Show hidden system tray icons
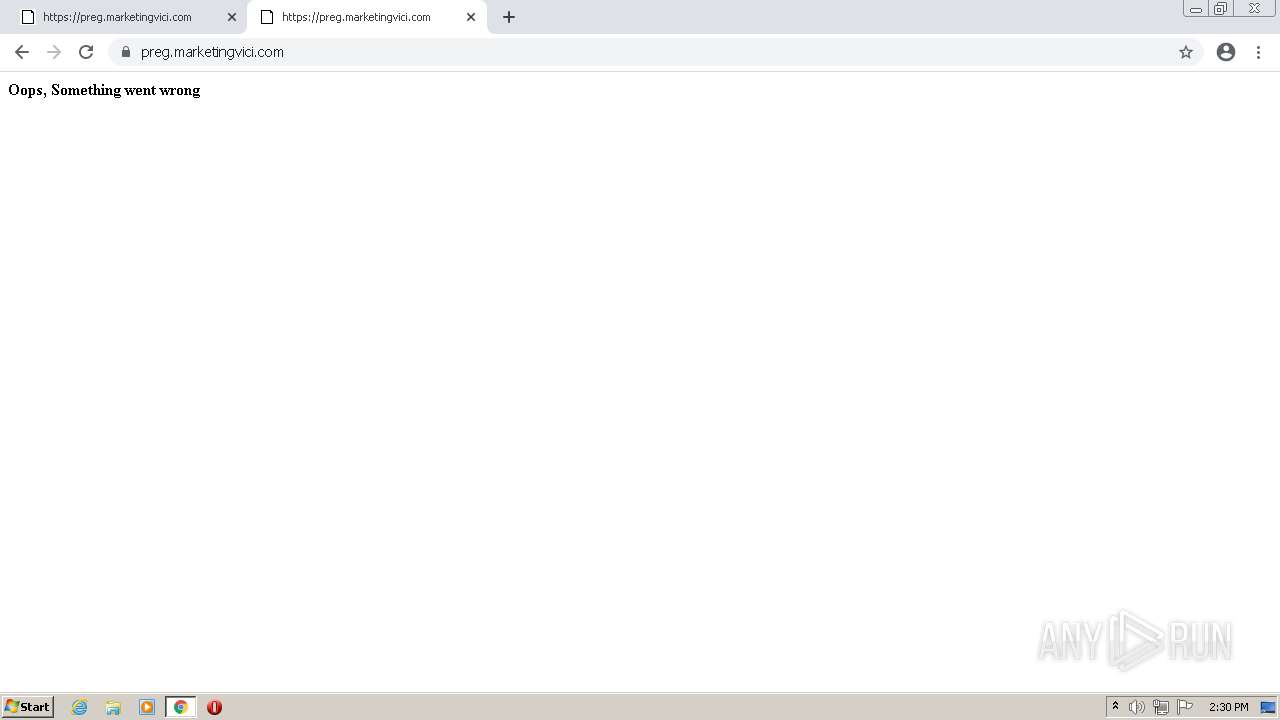The image size is (1280, 720). click(1115, 707)
